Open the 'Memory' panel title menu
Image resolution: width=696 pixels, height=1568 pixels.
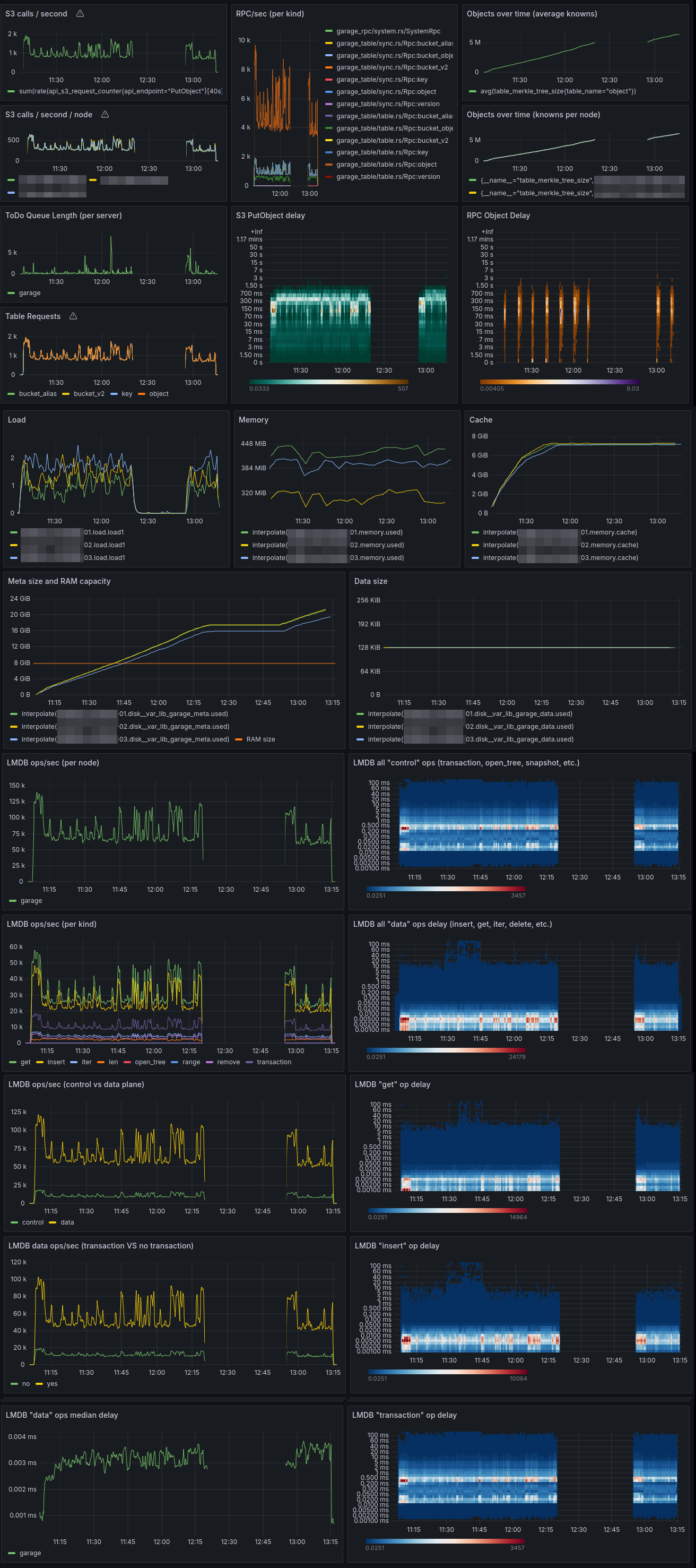(x=253, y=420)
